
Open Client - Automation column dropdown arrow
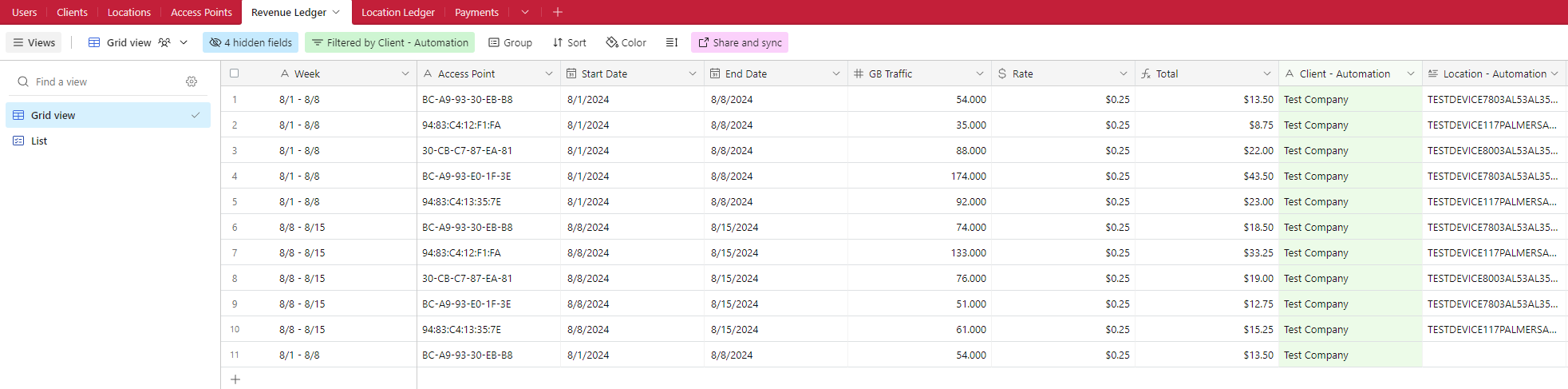(x=1411, y=73)
